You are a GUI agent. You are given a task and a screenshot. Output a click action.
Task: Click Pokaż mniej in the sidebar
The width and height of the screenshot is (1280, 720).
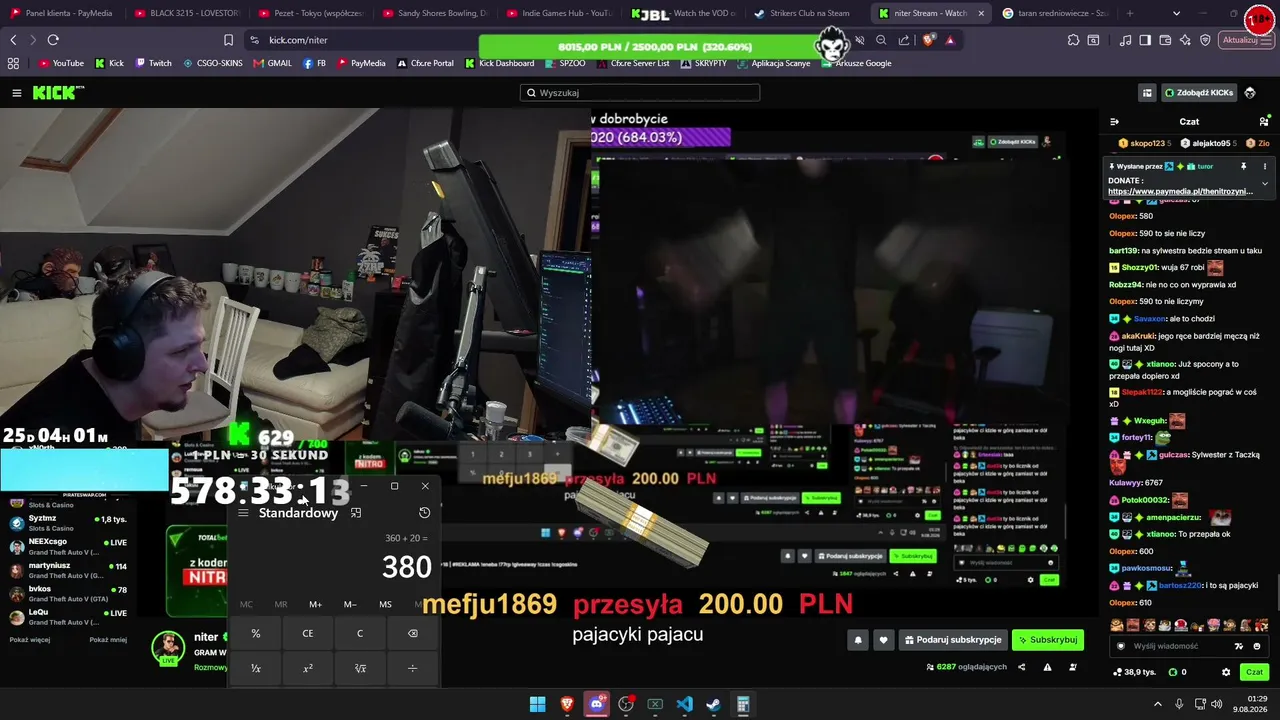pyautogui.click(x=108, y=640)
